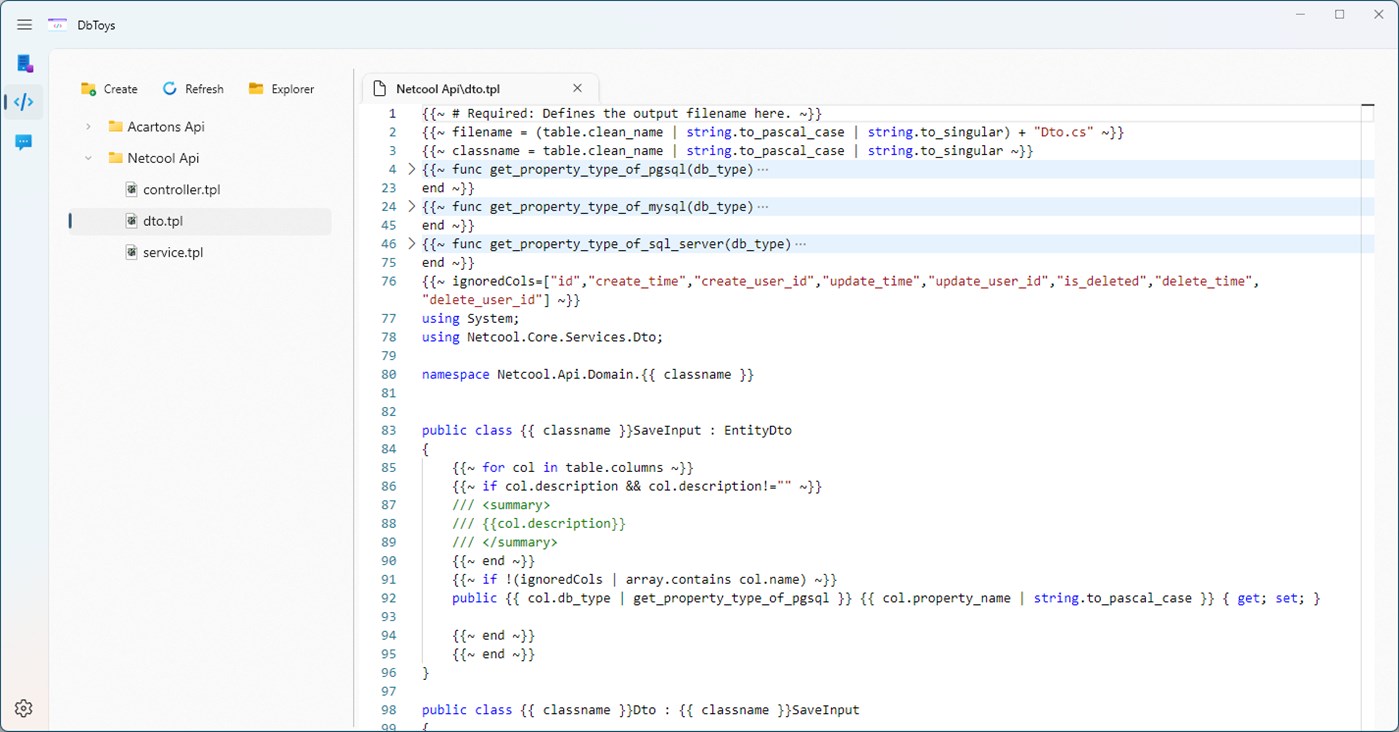Click the controller.tpl template file icon
1399x732 pixels.
(x=131, y=189)
